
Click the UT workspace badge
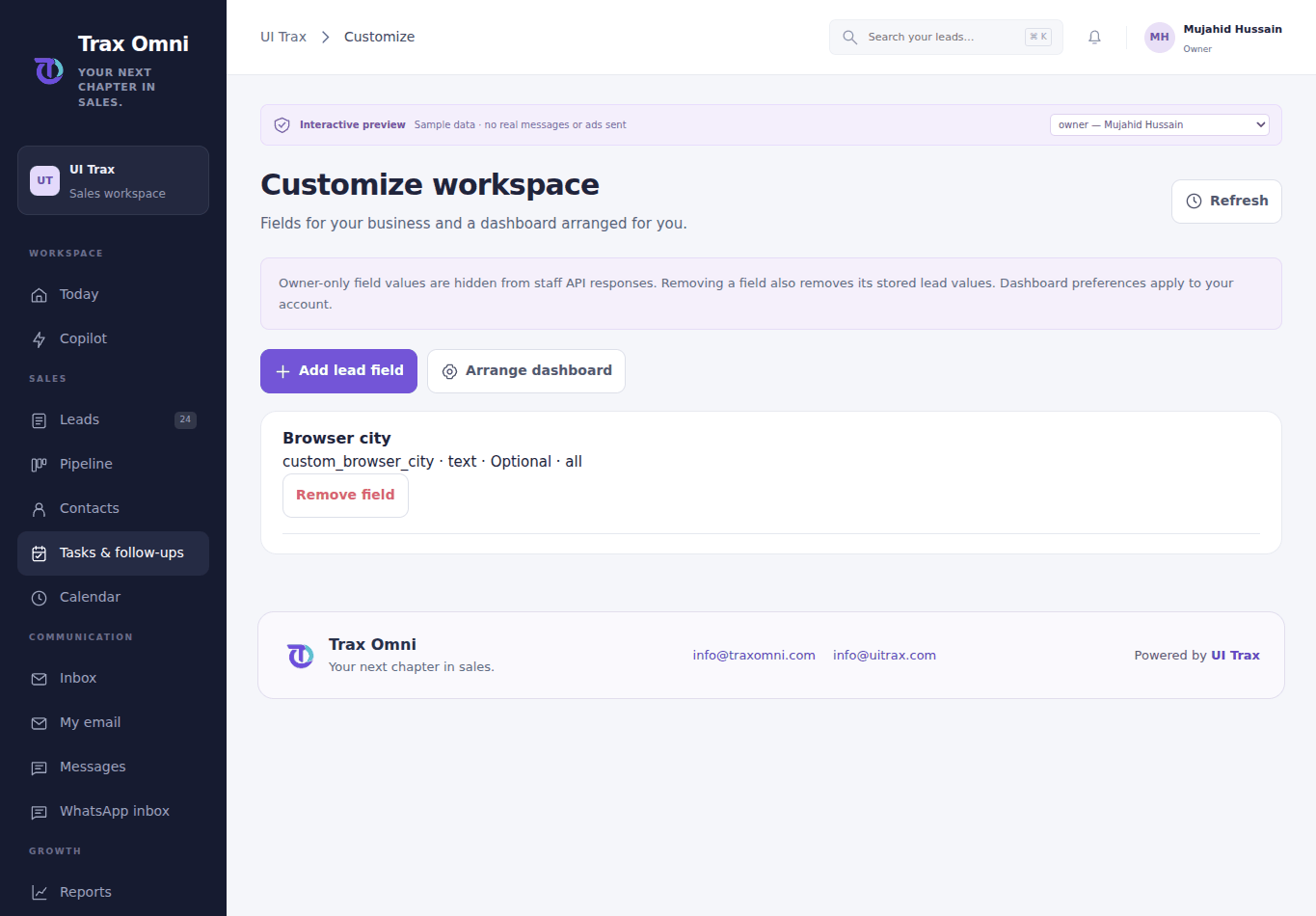click(x=44, y=180)
